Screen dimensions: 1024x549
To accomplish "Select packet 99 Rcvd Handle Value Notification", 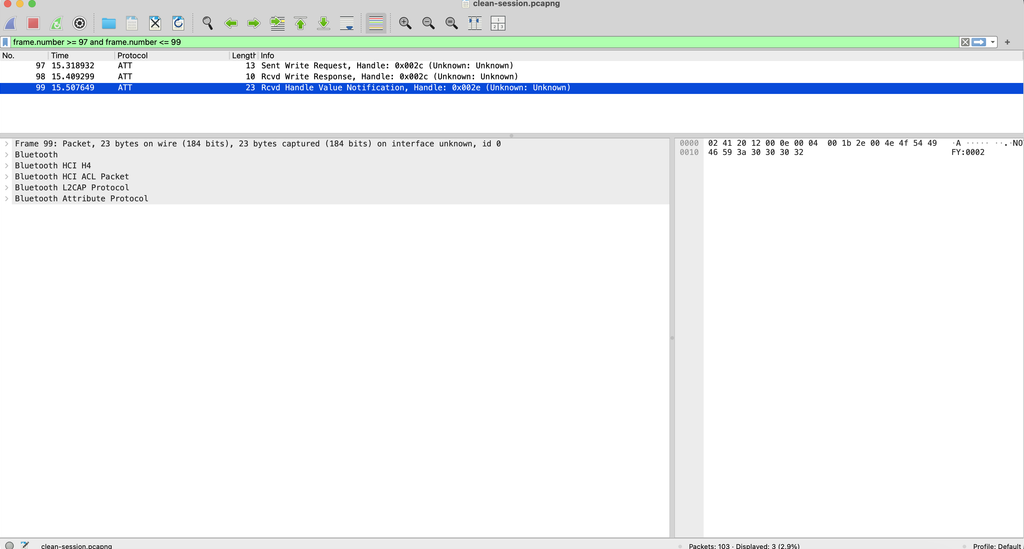I will [x=511, y=87].
